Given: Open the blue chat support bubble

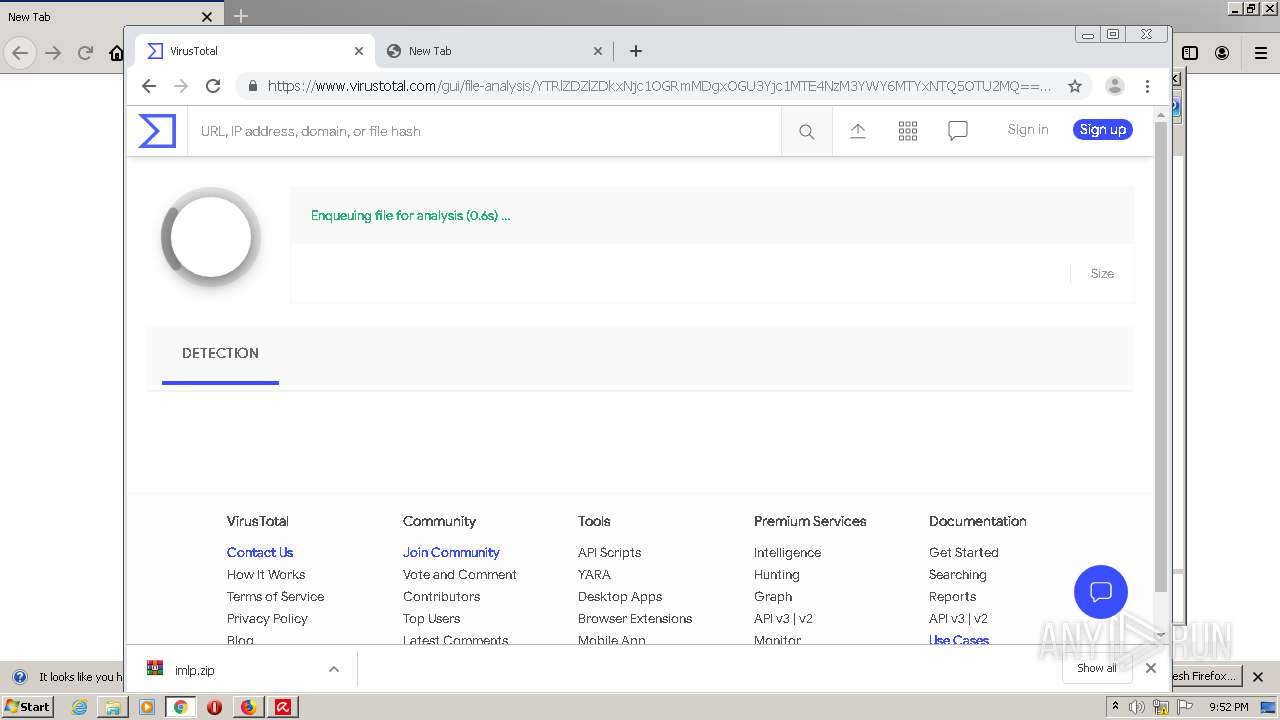Looking at the screenshot, I should pyautogui.click(x=1101, y=592).
